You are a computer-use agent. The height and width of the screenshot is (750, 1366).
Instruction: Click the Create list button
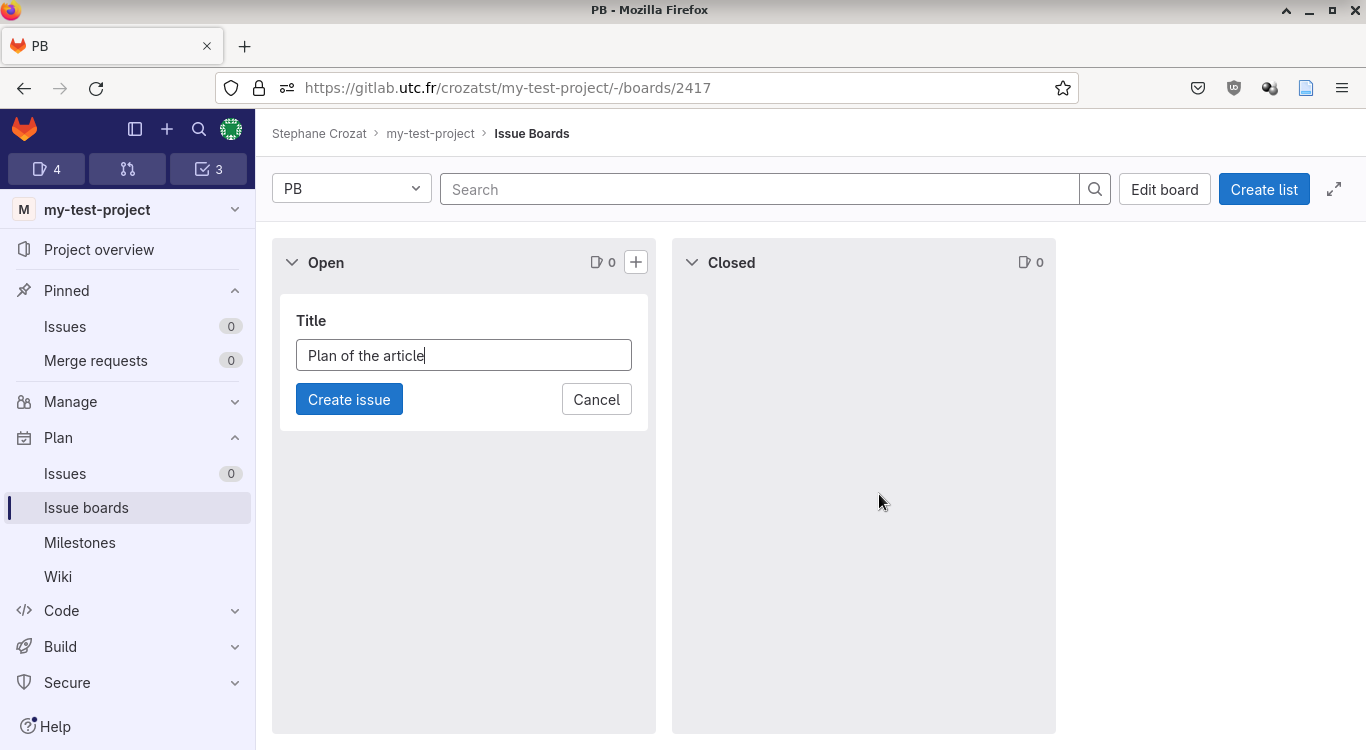tap(1264, 189)
